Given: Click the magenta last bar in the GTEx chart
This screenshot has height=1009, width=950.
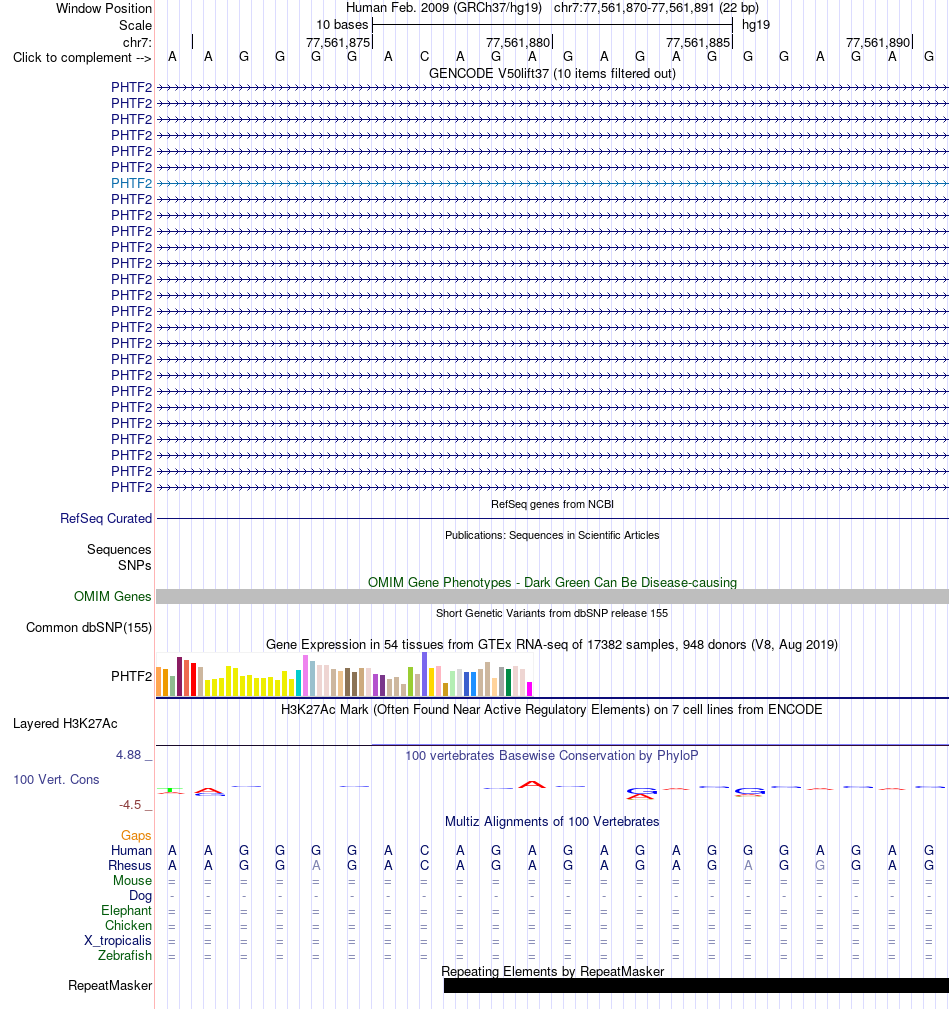Looking at the screenshot, I should pyautogui.click(x=530, y=689).
